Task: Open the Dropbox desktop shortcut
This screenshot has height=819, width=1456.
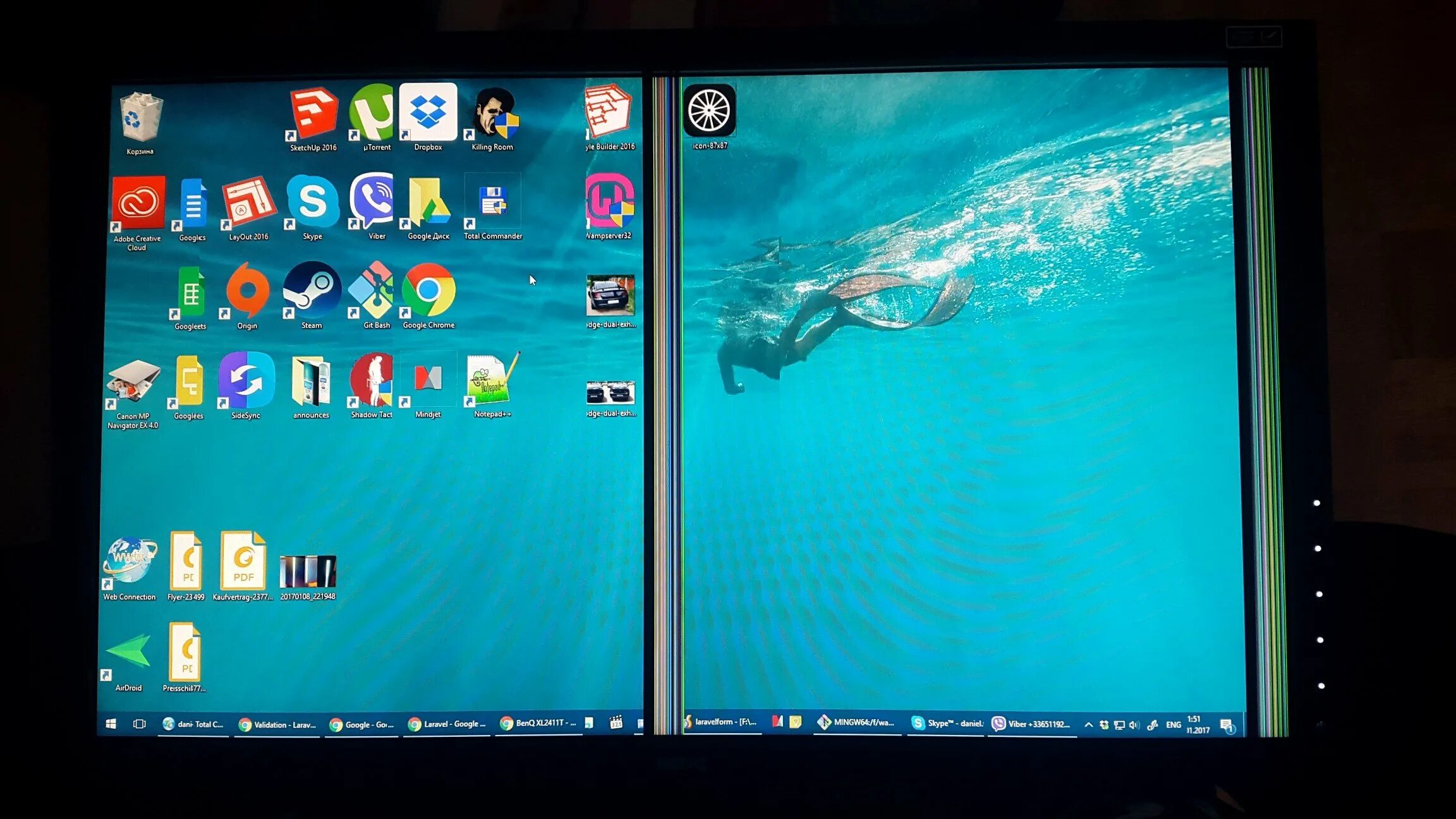Action: point(428,112)
